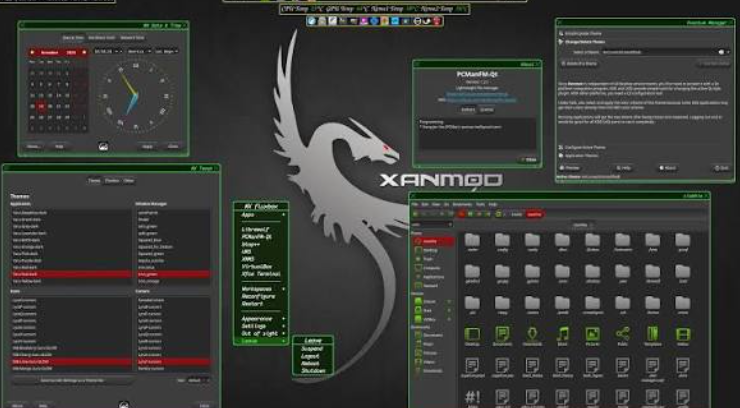The width and height of the screenshot is (740, 408).
Task: Open the green Downloads folder icon in the grid
Action: pos(532,334)
